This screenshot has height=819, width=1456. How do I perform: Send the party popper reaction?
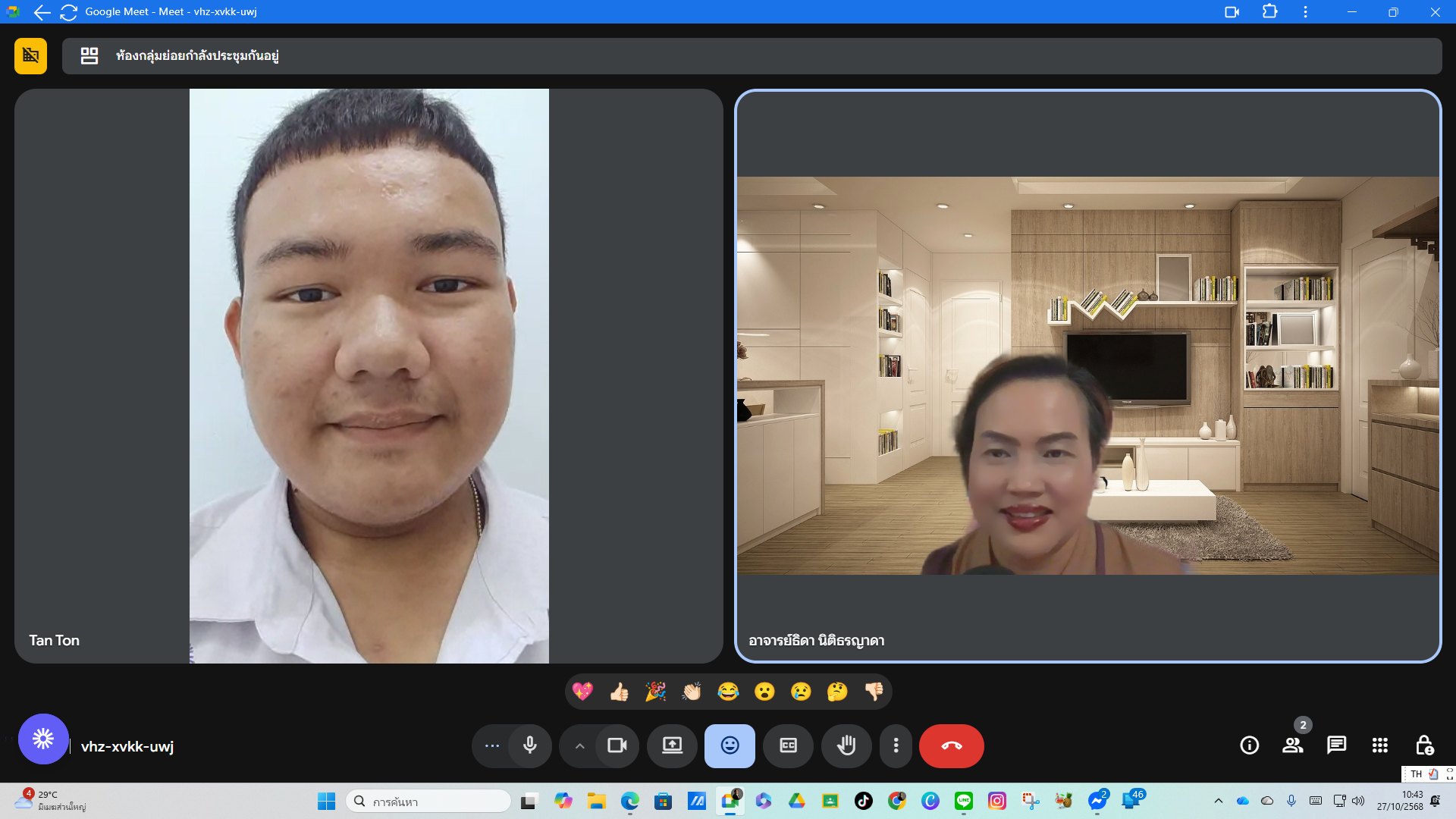[655, 692]
